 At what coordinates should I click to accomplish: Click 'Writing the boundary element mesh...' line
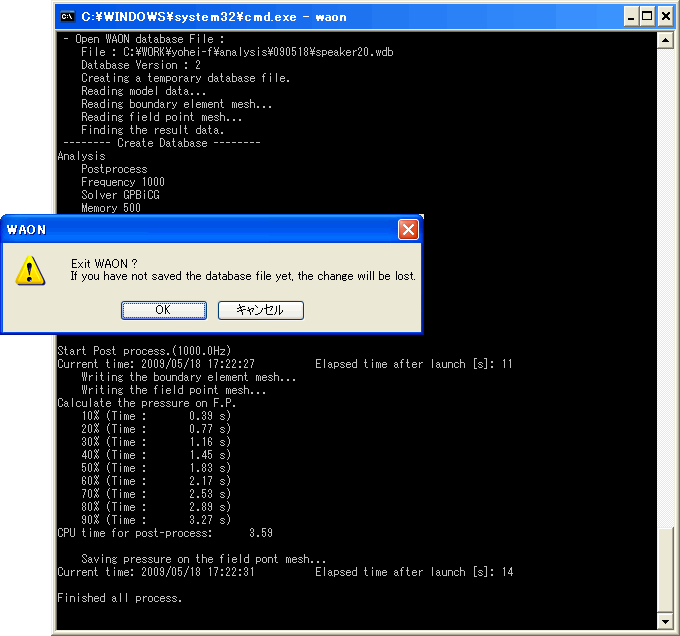189,377
